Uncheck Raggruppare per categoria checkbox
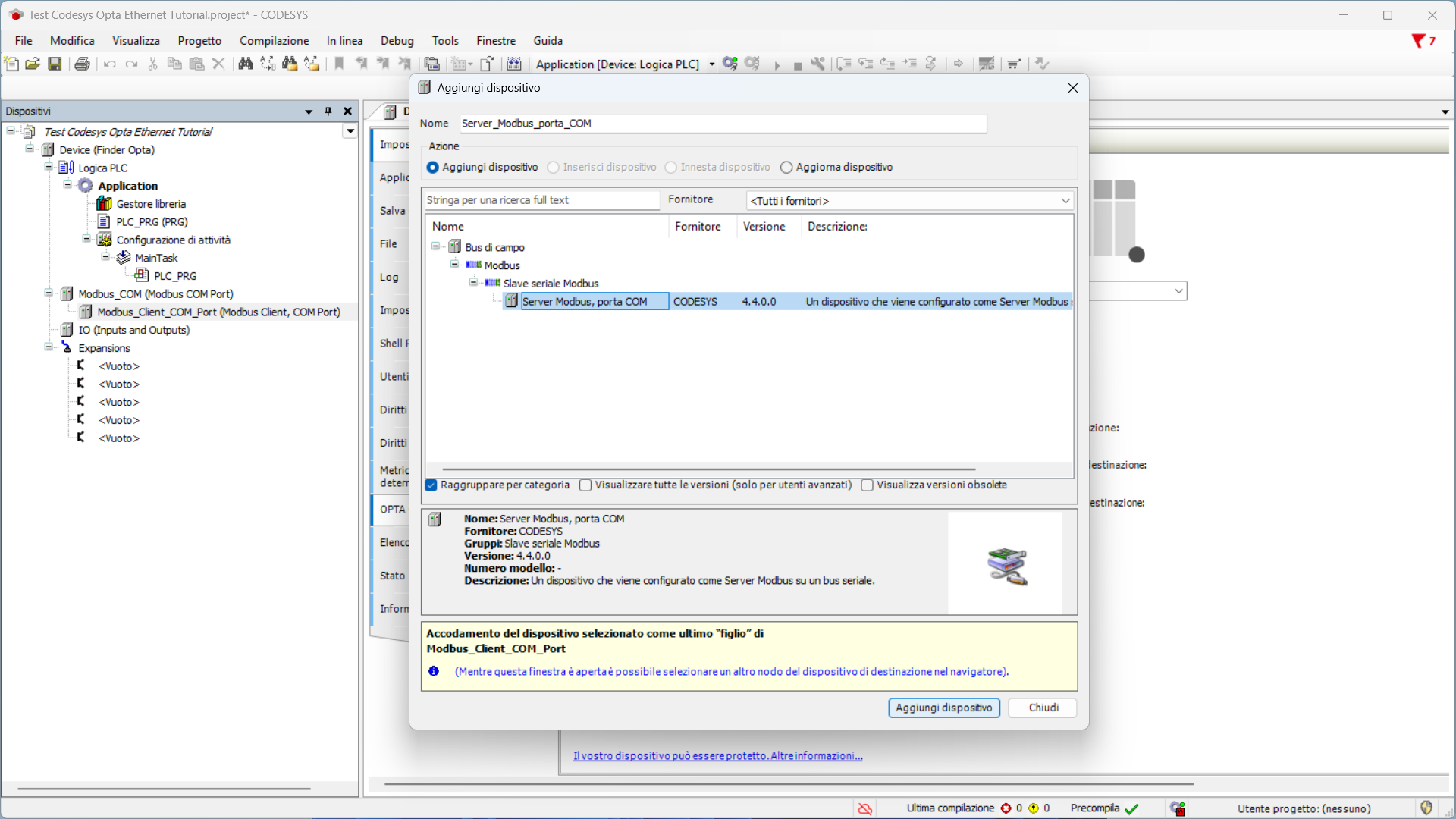Image resolution: width=1456 pixels, height=819 pixels. (x=431, y=485)
